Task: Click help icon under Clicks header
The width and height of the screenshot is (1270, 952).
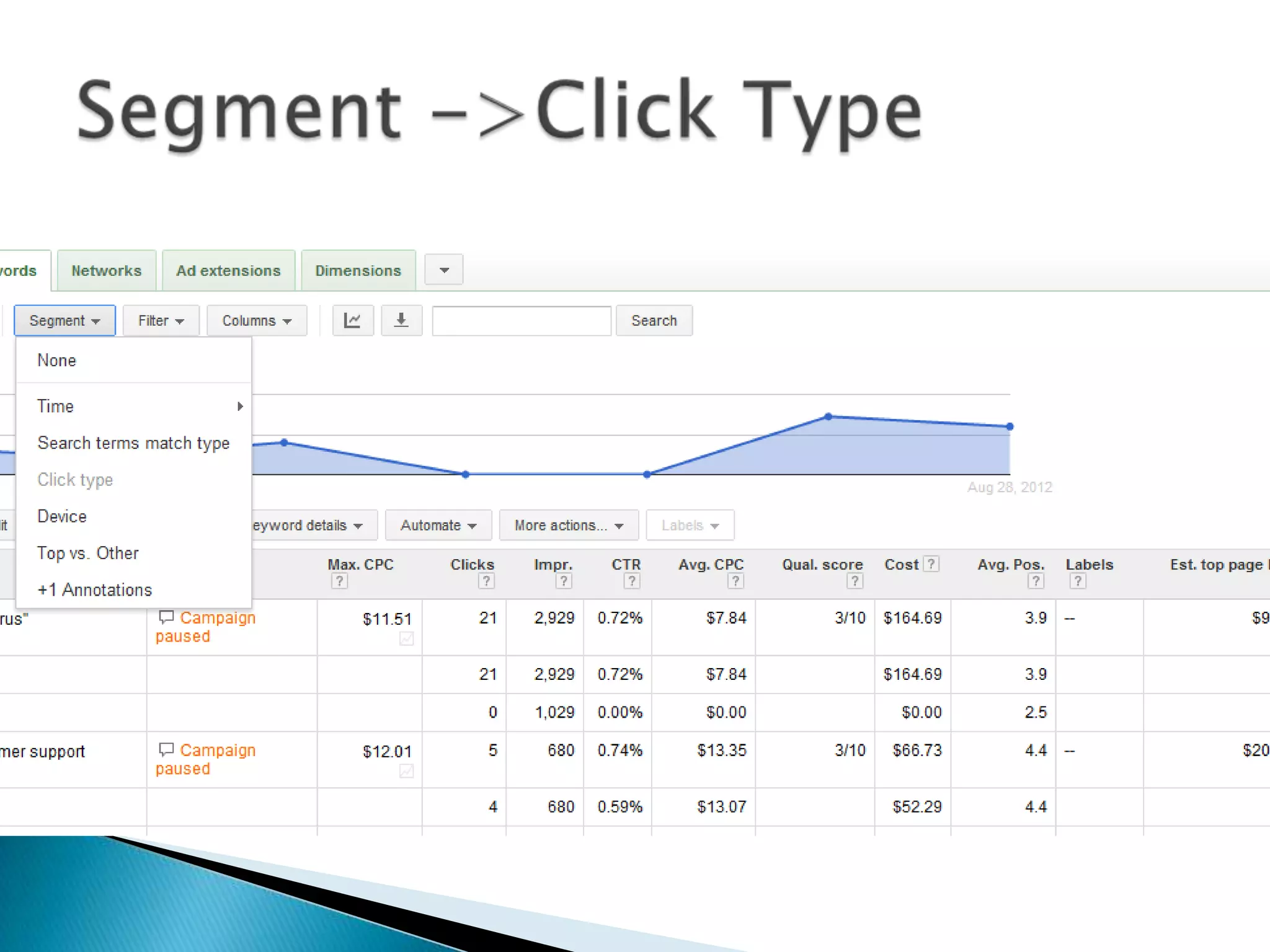Action: pyautogui.click(x=486, y=581)
